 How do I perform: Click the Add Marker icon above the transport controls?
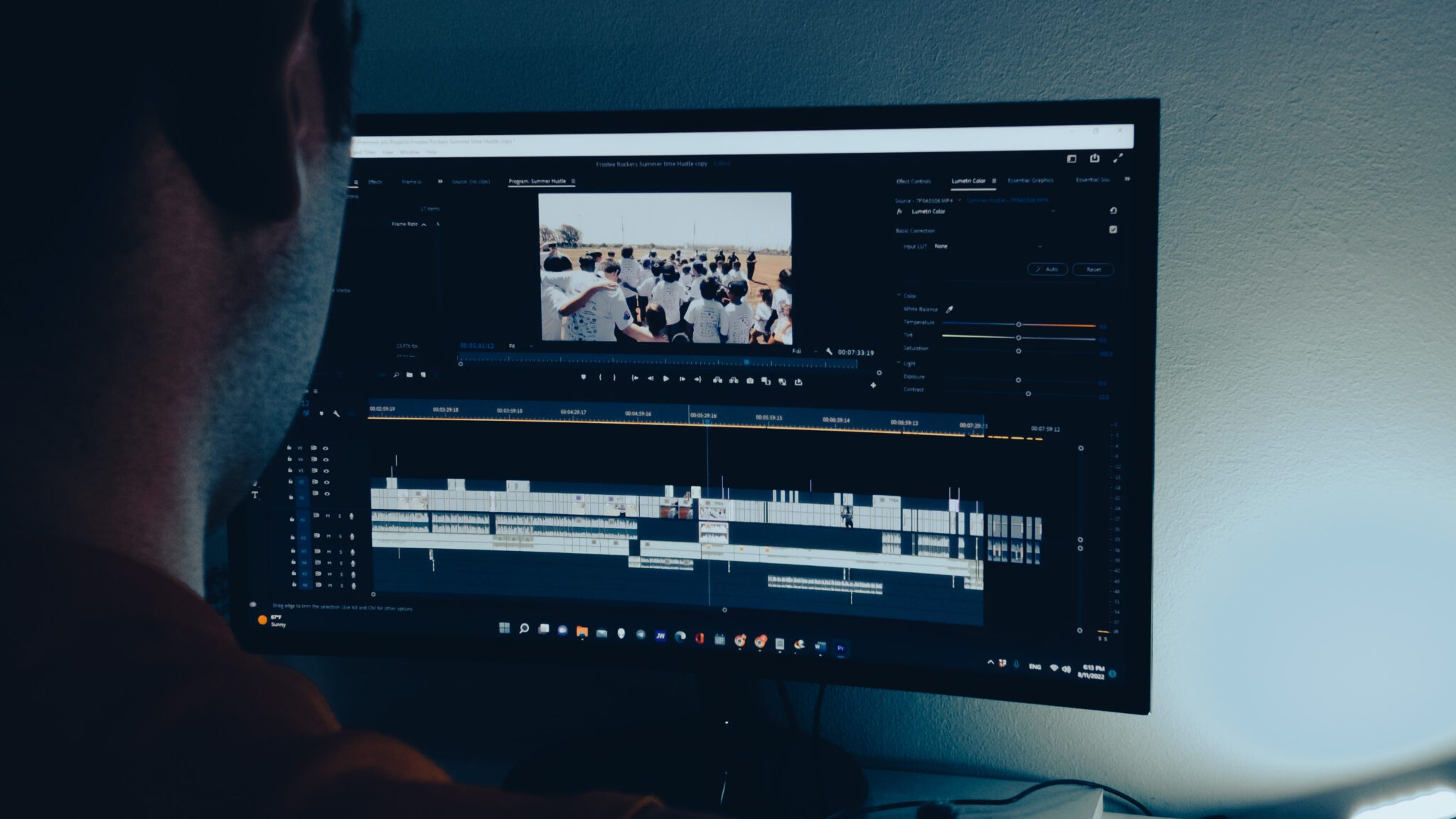coord(584,378)
